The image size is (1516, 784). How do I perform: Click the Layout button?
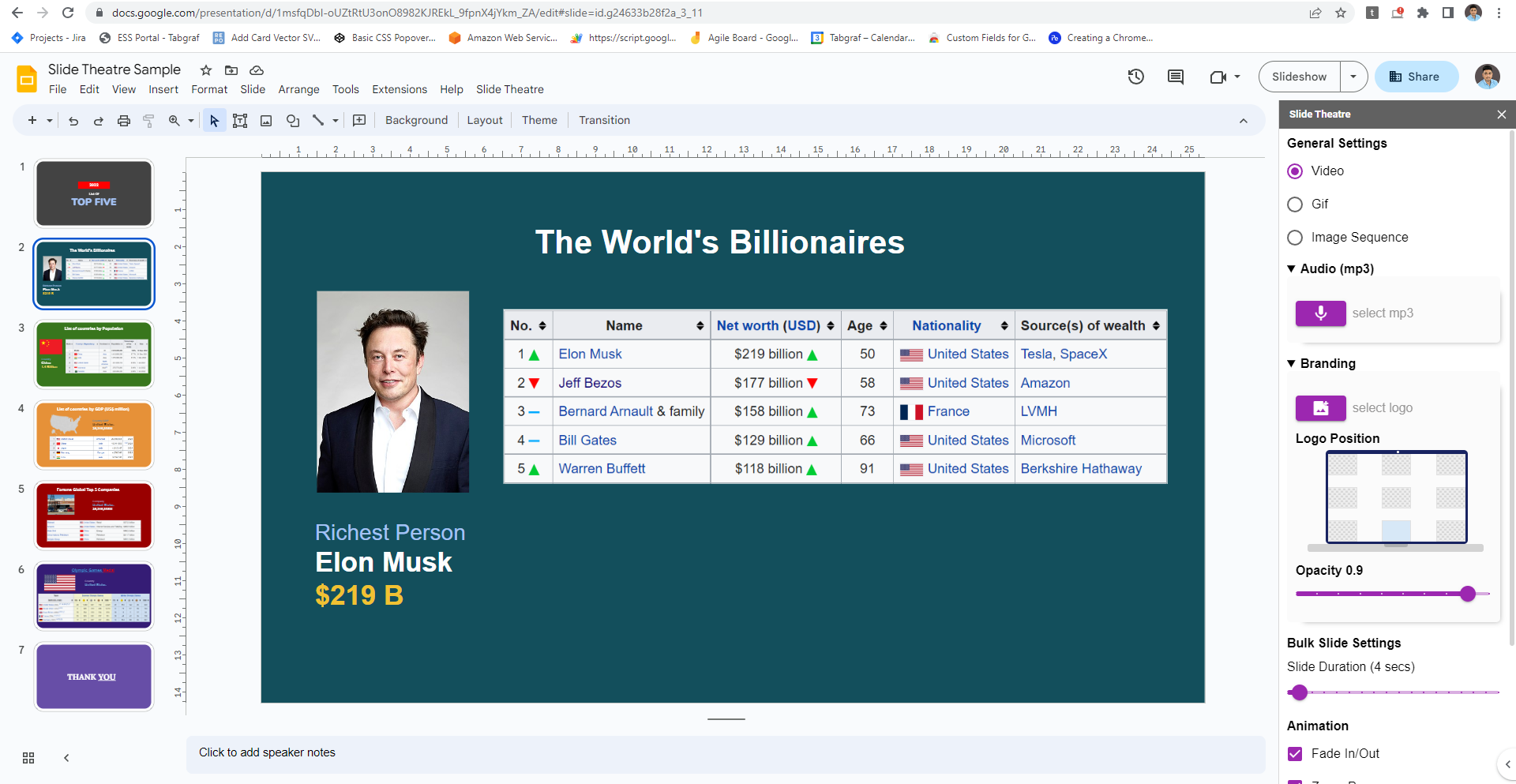click(x=485, y=121)
